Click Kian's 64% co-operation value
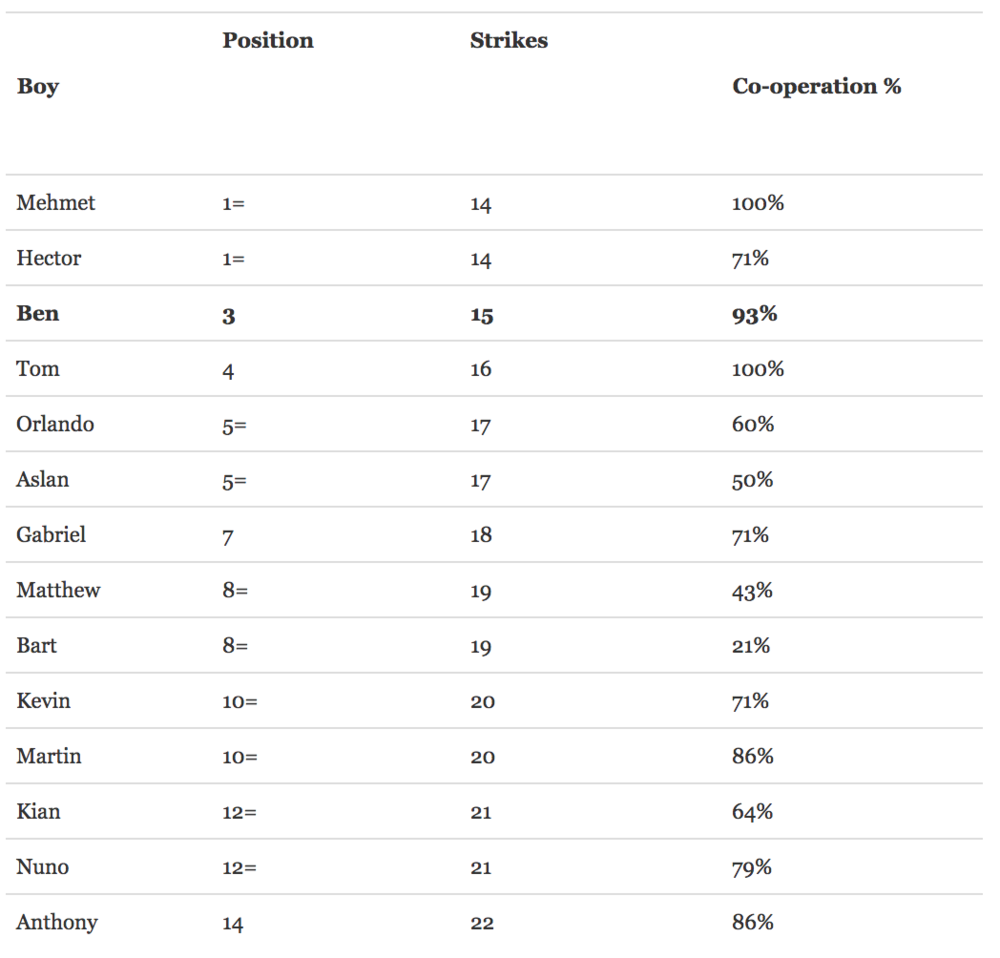The width and height of the screenshot is (1000, 958). (x=752, y=812)
